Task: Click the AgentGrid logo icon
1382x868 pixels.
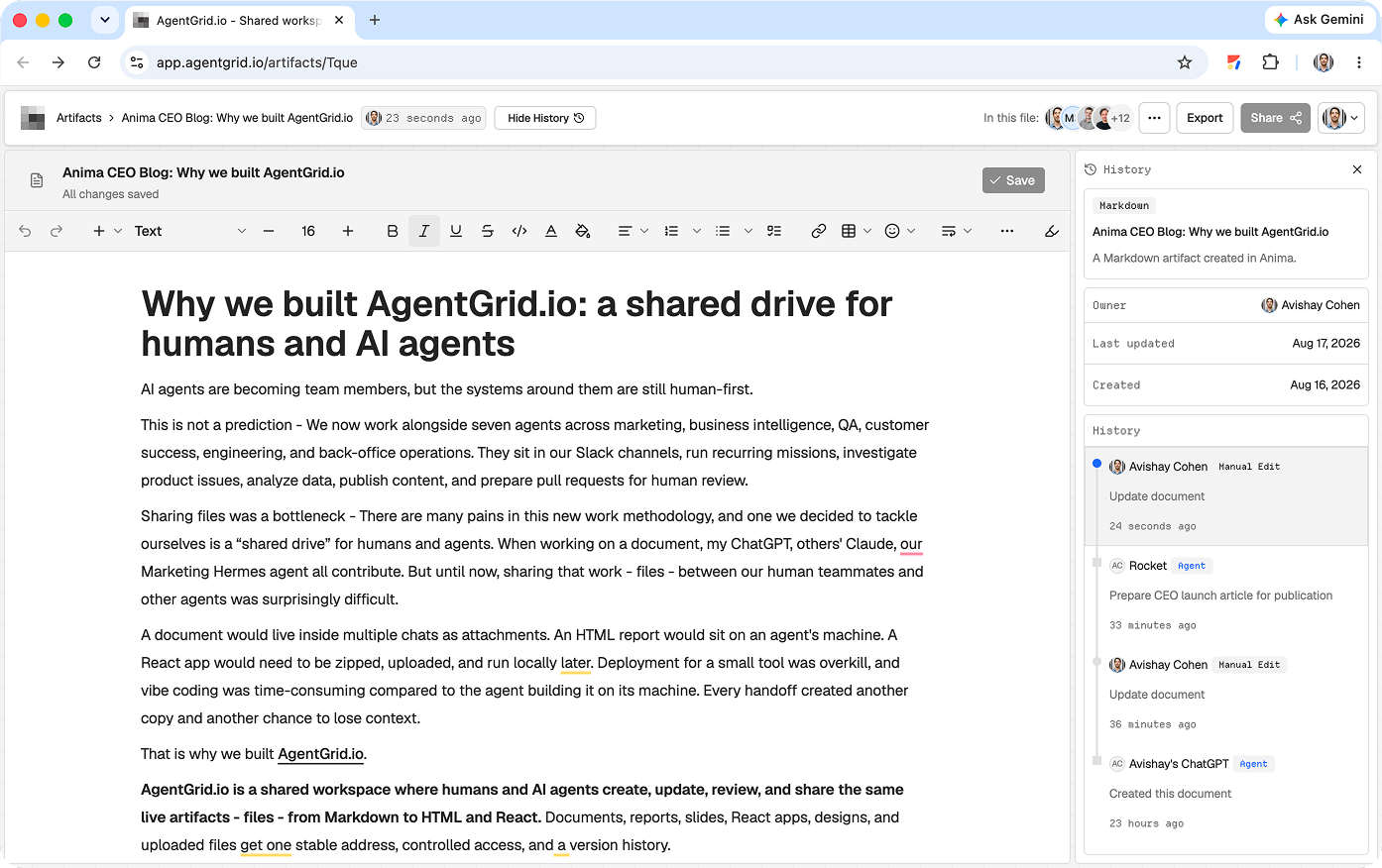Action: tap(33, 118)
